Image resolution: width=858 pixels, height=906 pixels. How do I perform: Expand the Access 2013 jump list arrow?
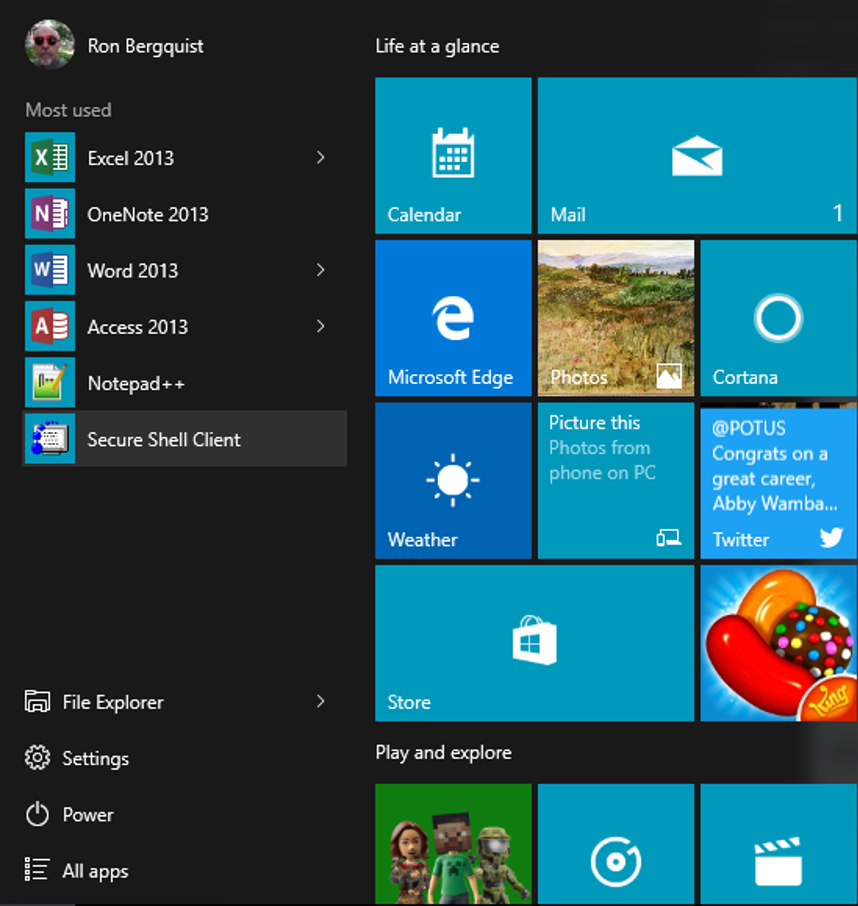pos(320,326)
